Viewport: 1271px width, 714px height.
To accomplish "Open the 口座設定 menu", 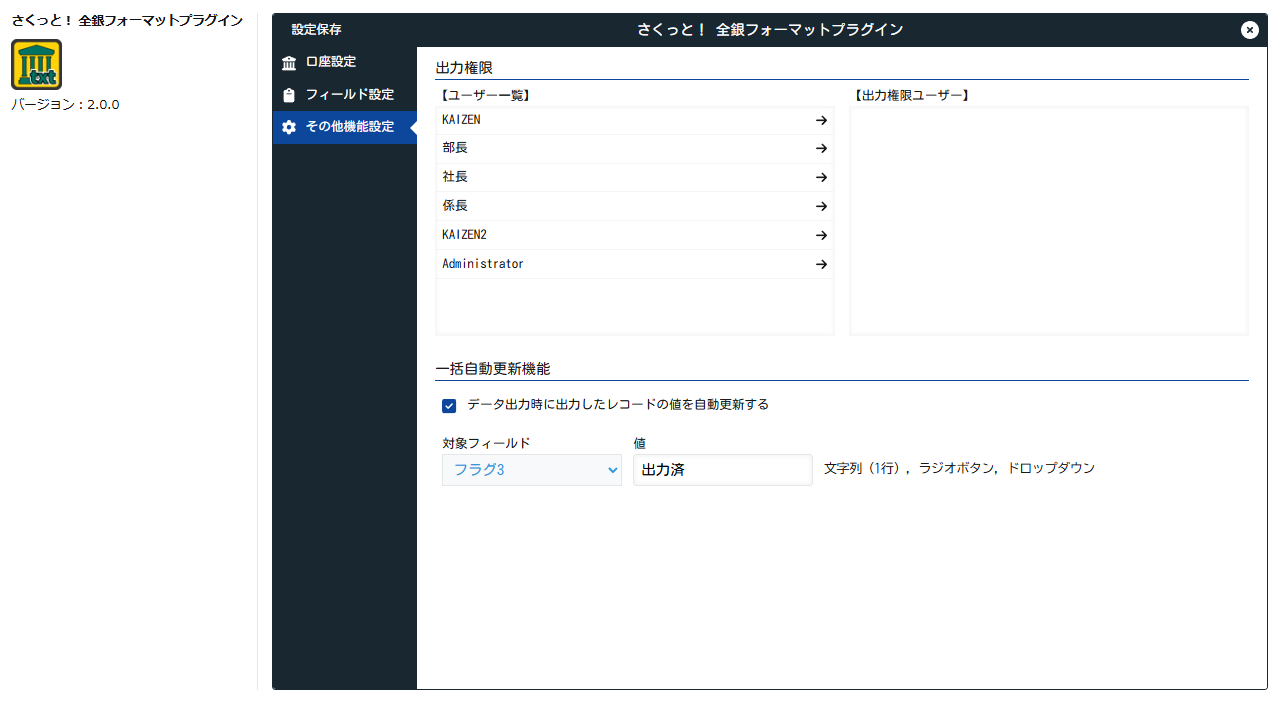I will [x=345, y=62].
